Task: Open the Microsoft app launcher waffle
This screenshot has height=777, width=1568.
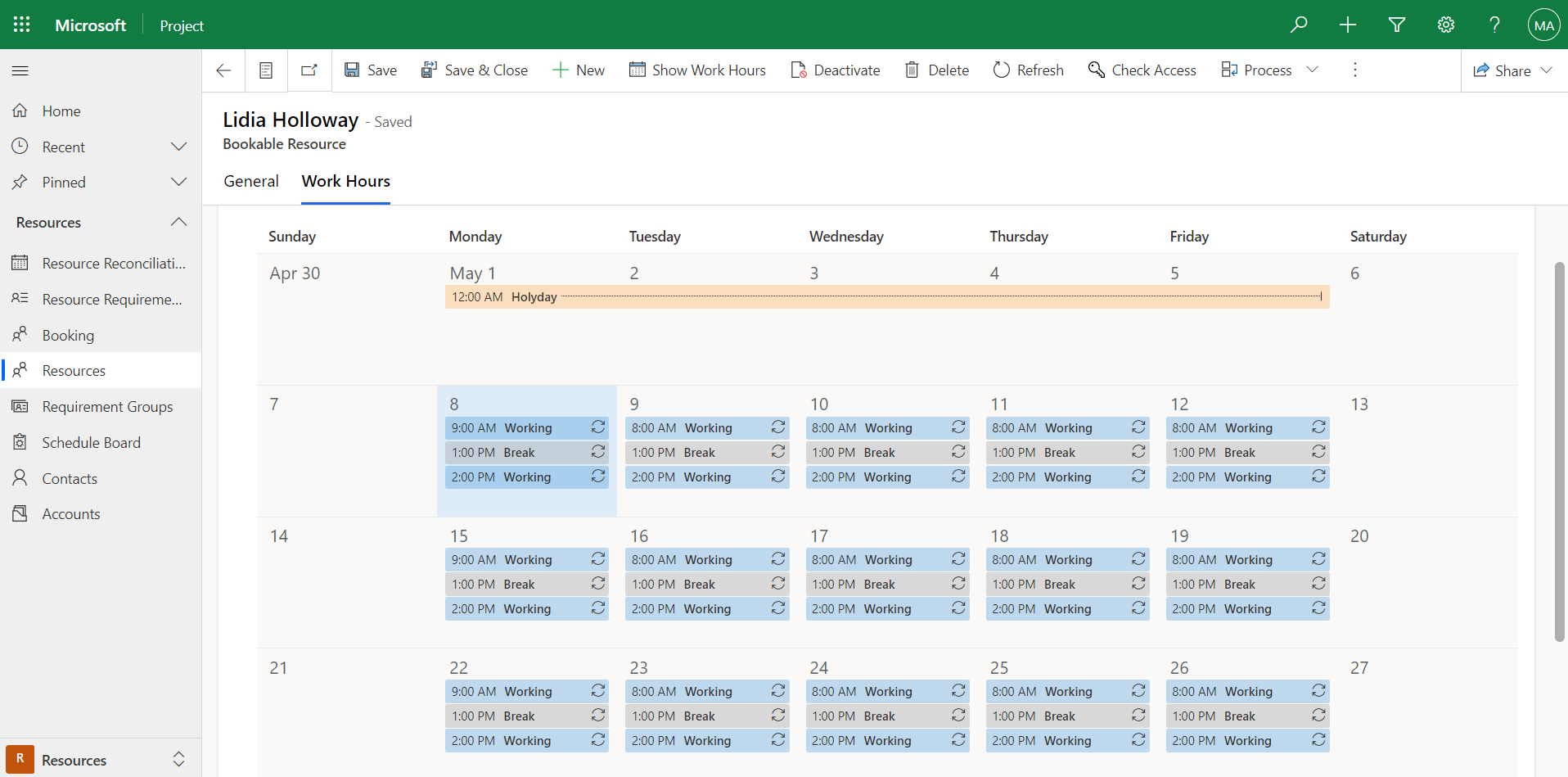Action: point(22,25)
